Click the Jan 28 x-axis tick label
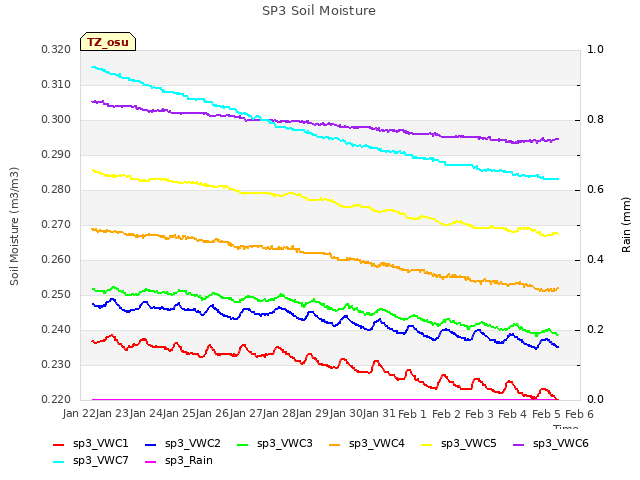This screenshot has height=480, width=640. pyautogui.click(x=279, y=413)
